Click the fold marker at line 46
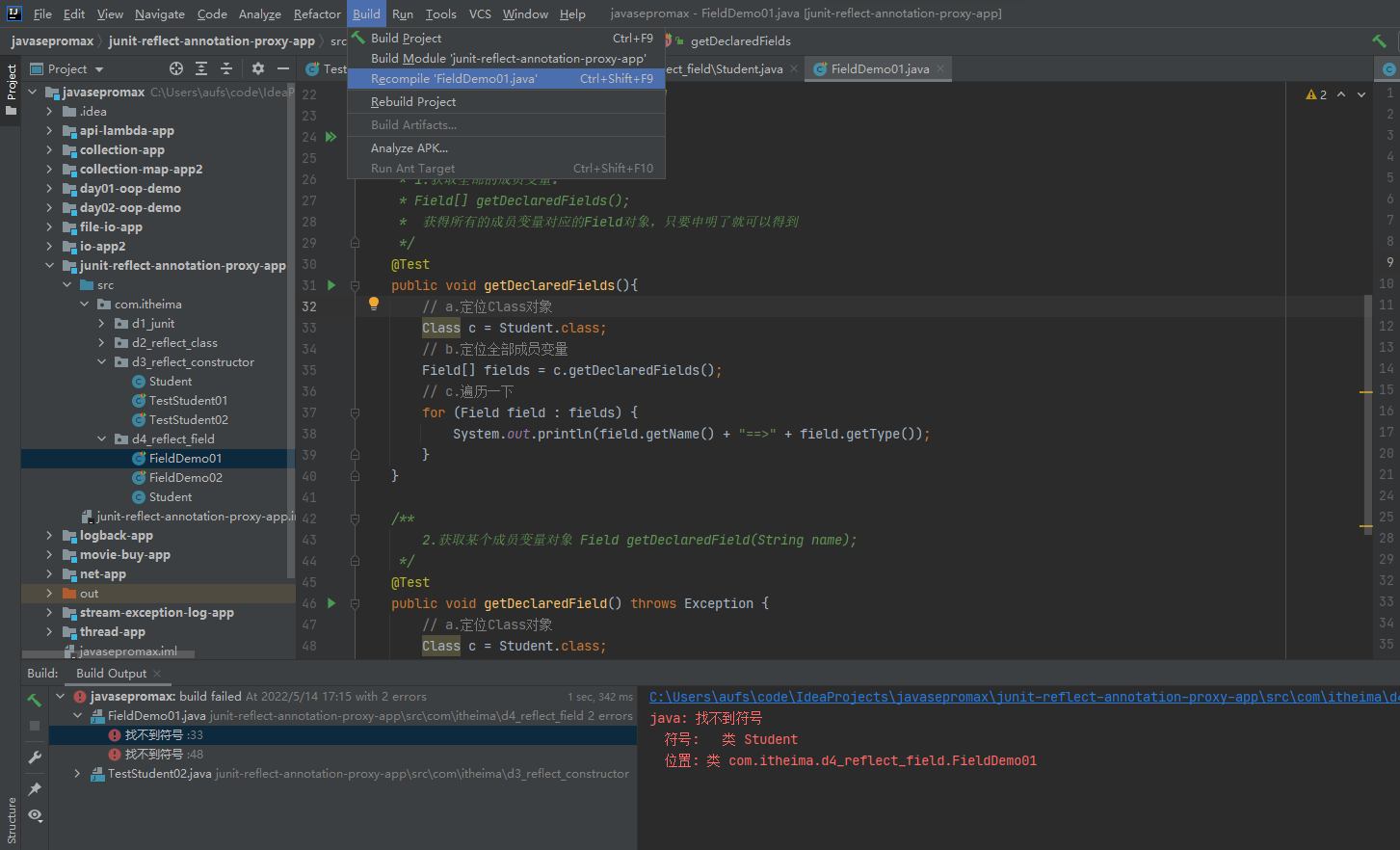The image size is (1400, 850). click(x=355, y=603)
